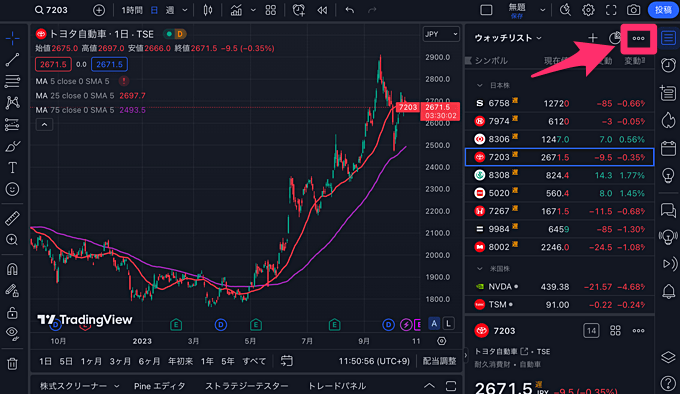Viewport: 680px width, 394px height.
Task: Select the chart layout rectangle button
Action: pyautogui.click(x=486, y=10)
